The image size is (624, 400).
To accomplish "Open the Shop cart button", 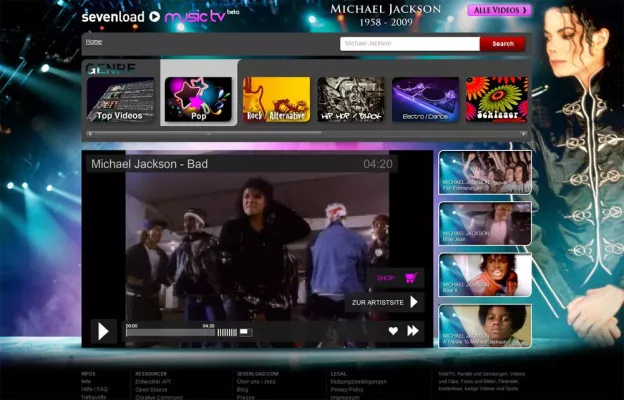I will (x=395, y=279).
